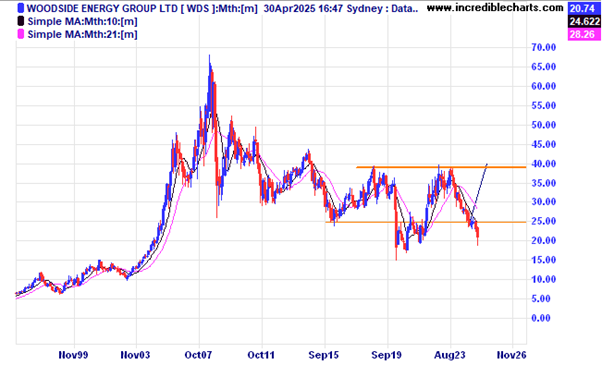Click the 55.00 price axis label
This screenshot has width=602, height=365.
pyautogui.click(x=544, y=106)
